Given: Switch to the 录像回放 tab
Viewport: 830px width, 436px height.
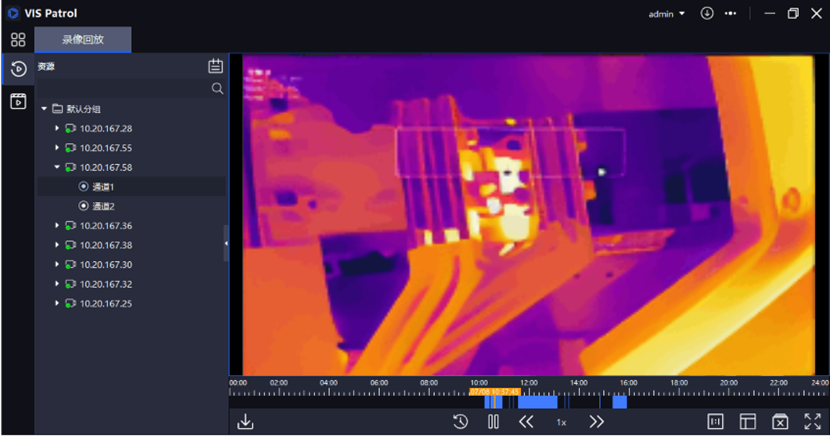Looking at the screenshot, I should tap(82, 40).
